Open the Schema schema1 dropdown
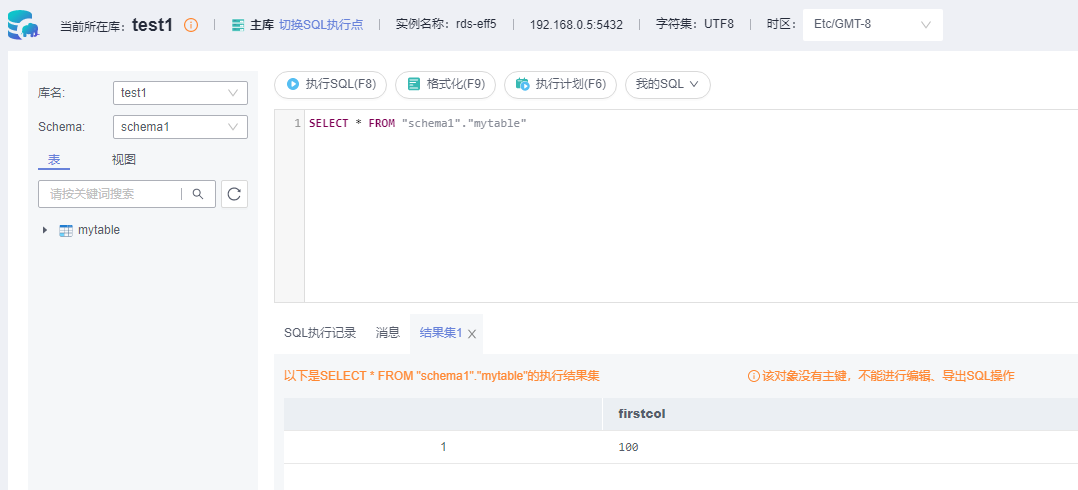1078x490 pixels. click(x=180, y=126)
